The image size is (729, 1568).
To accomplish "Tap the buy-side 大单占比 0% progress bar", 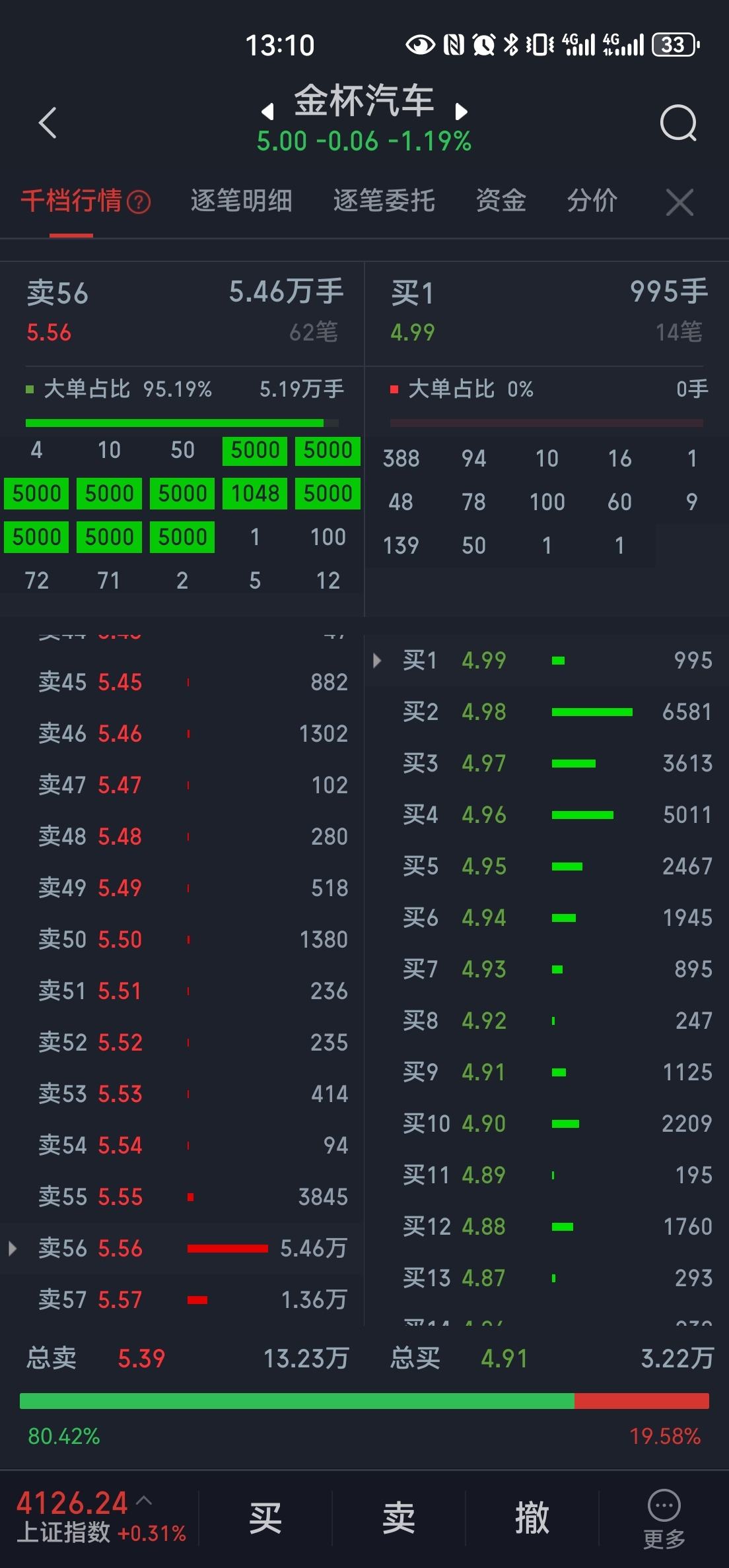I will point(547,423).
